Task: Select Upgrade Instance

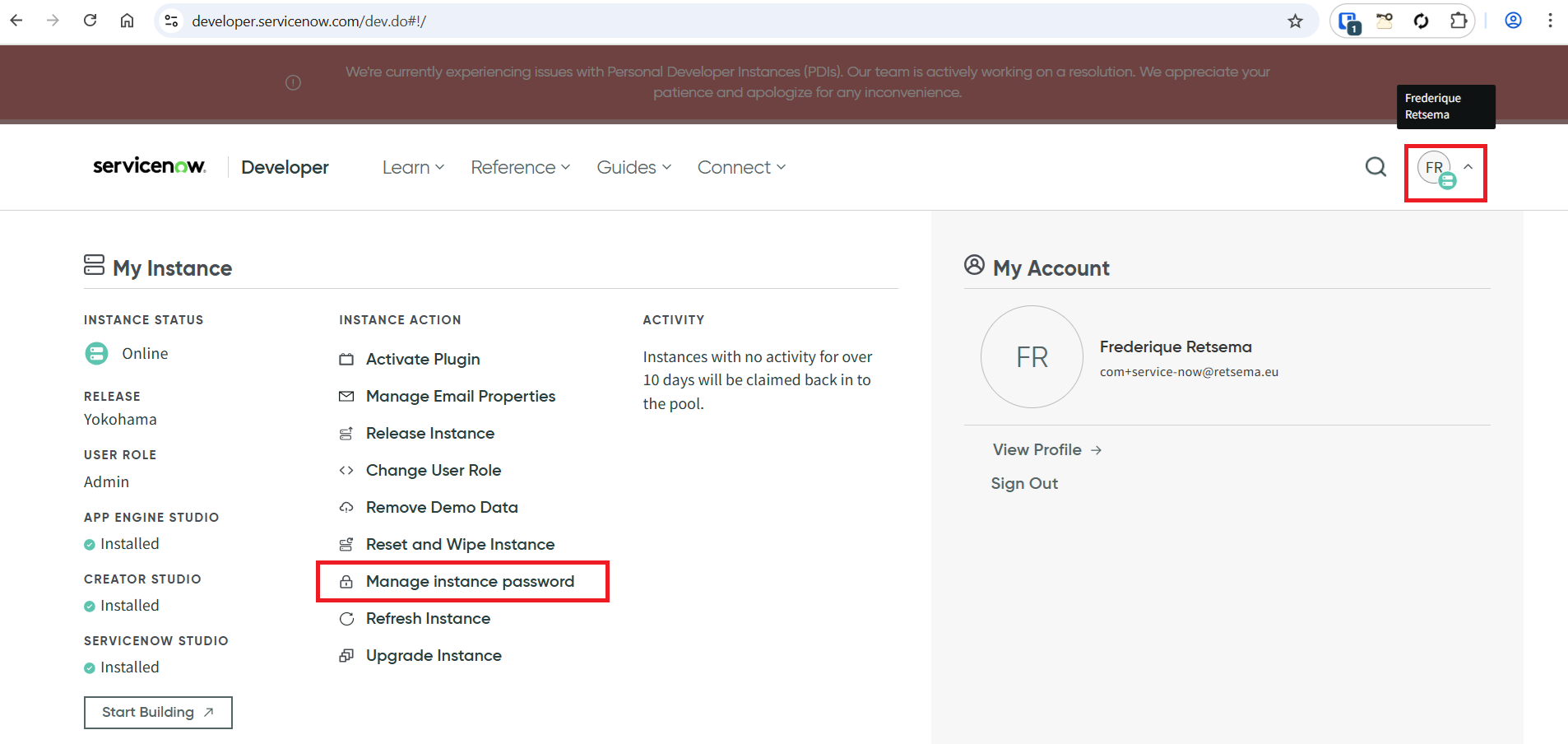Action: point(434,656)
